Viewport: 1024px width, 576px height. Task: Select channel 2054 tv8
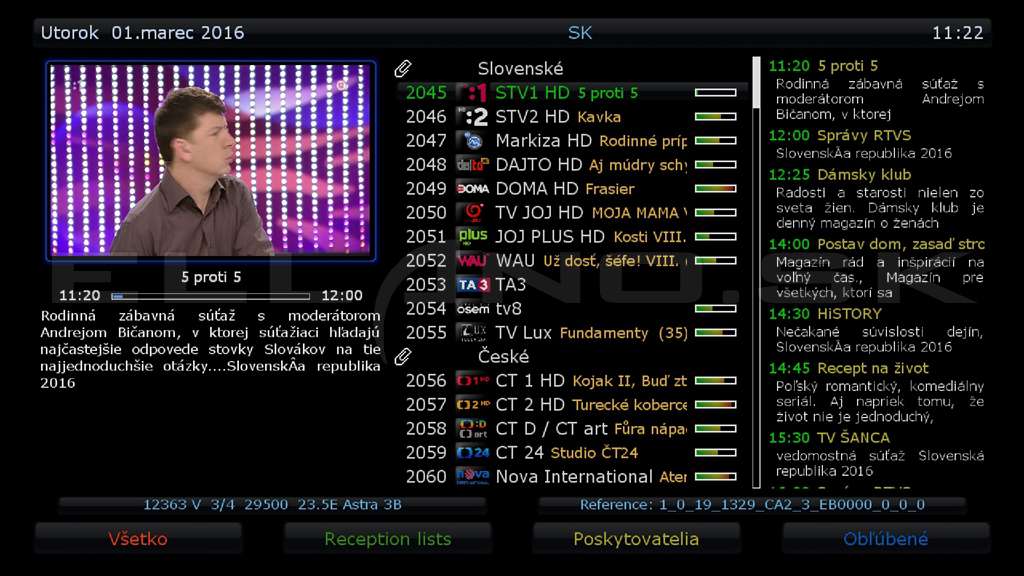pos(571,309)
